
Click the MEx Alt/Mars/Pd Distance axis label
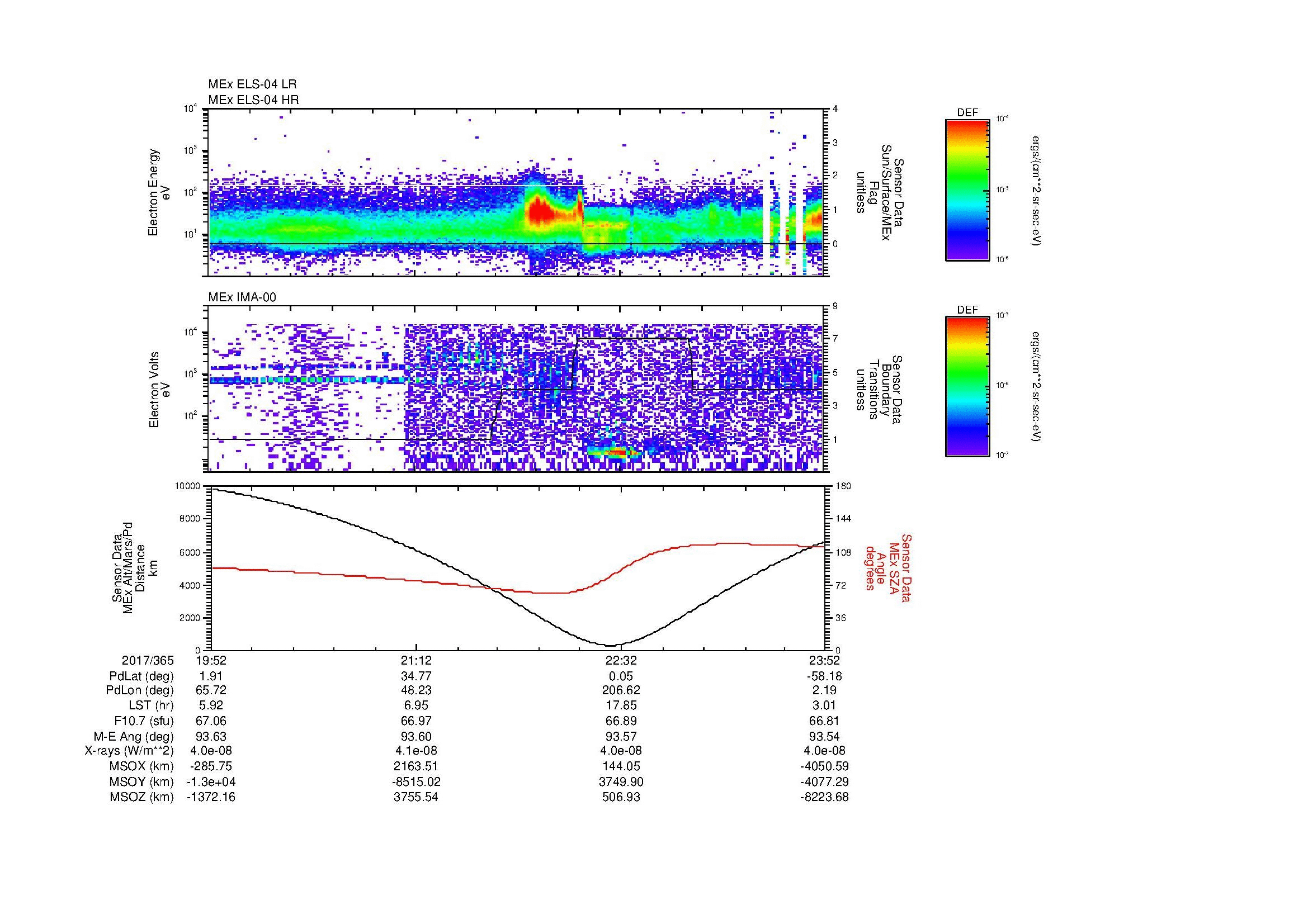pos(134,567)
